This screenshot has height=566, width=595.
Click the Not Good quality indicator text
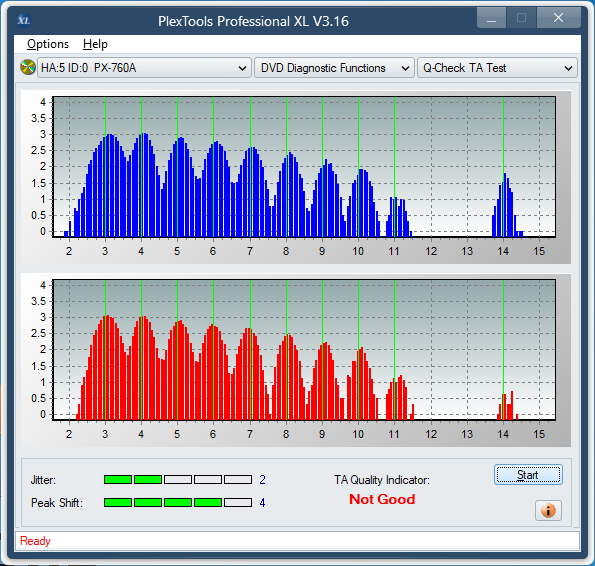click(382, 499)
